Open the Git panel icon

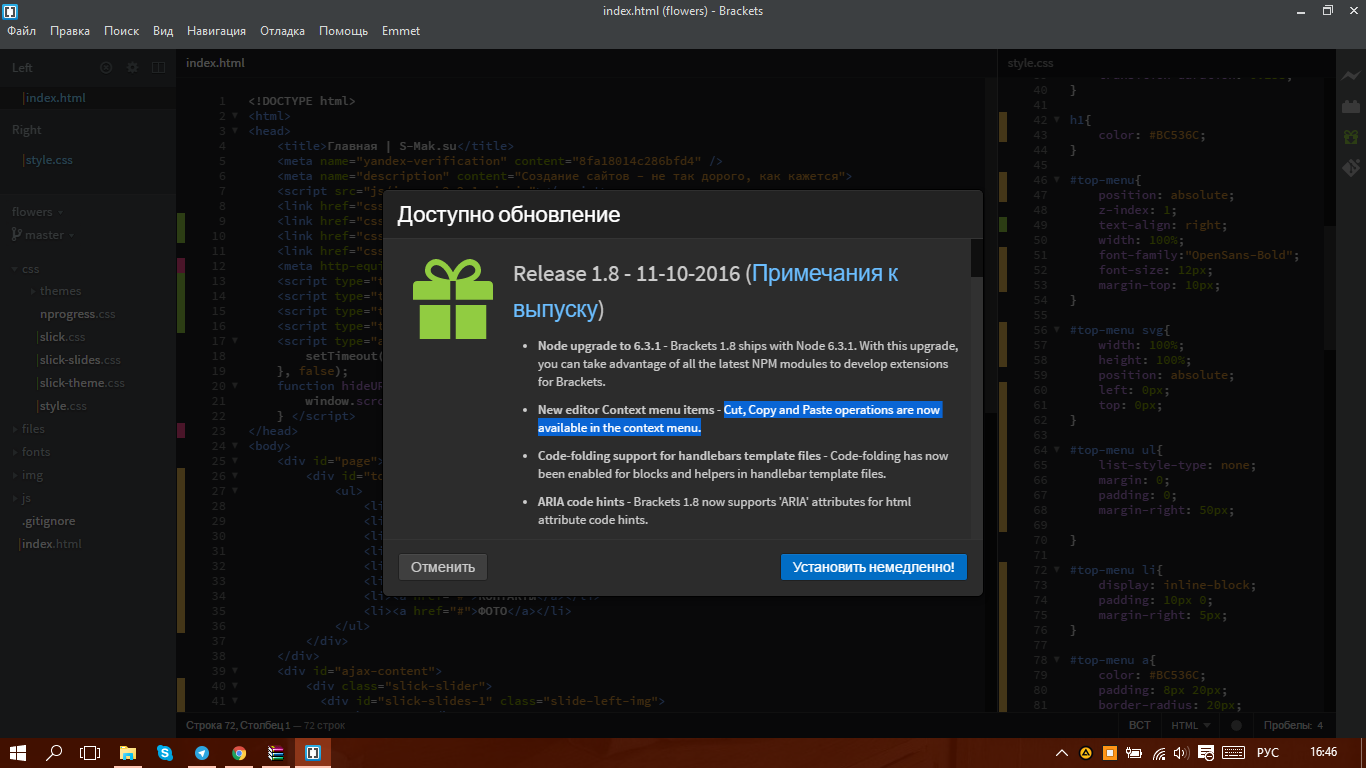[x=1350, y=167]
